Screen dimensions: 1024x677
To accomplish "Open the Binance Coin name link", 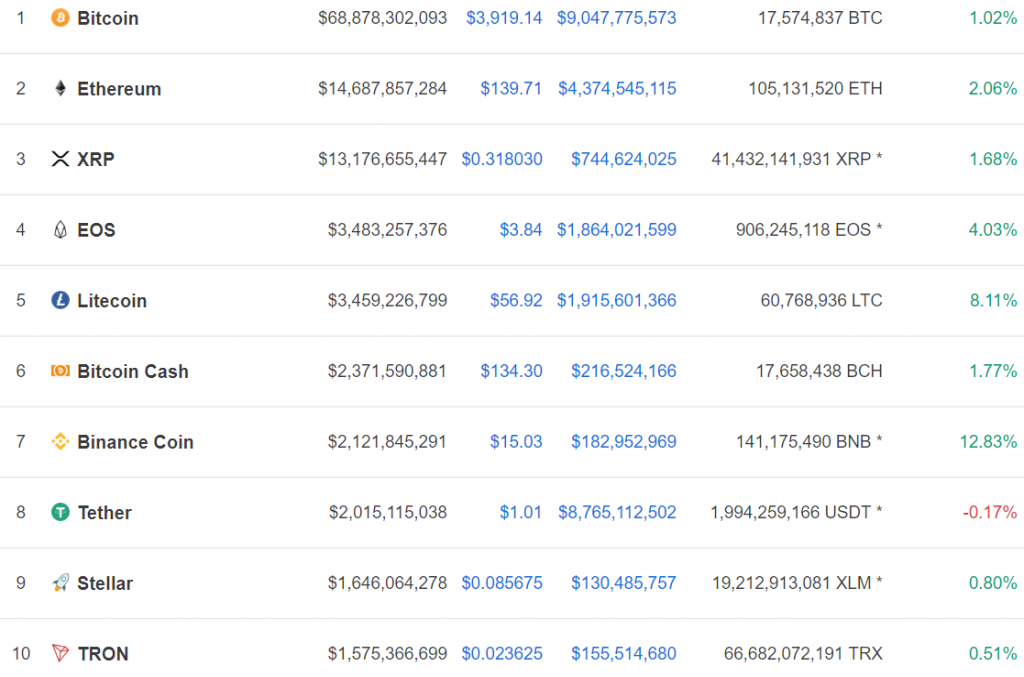I will tap(135, 442).
